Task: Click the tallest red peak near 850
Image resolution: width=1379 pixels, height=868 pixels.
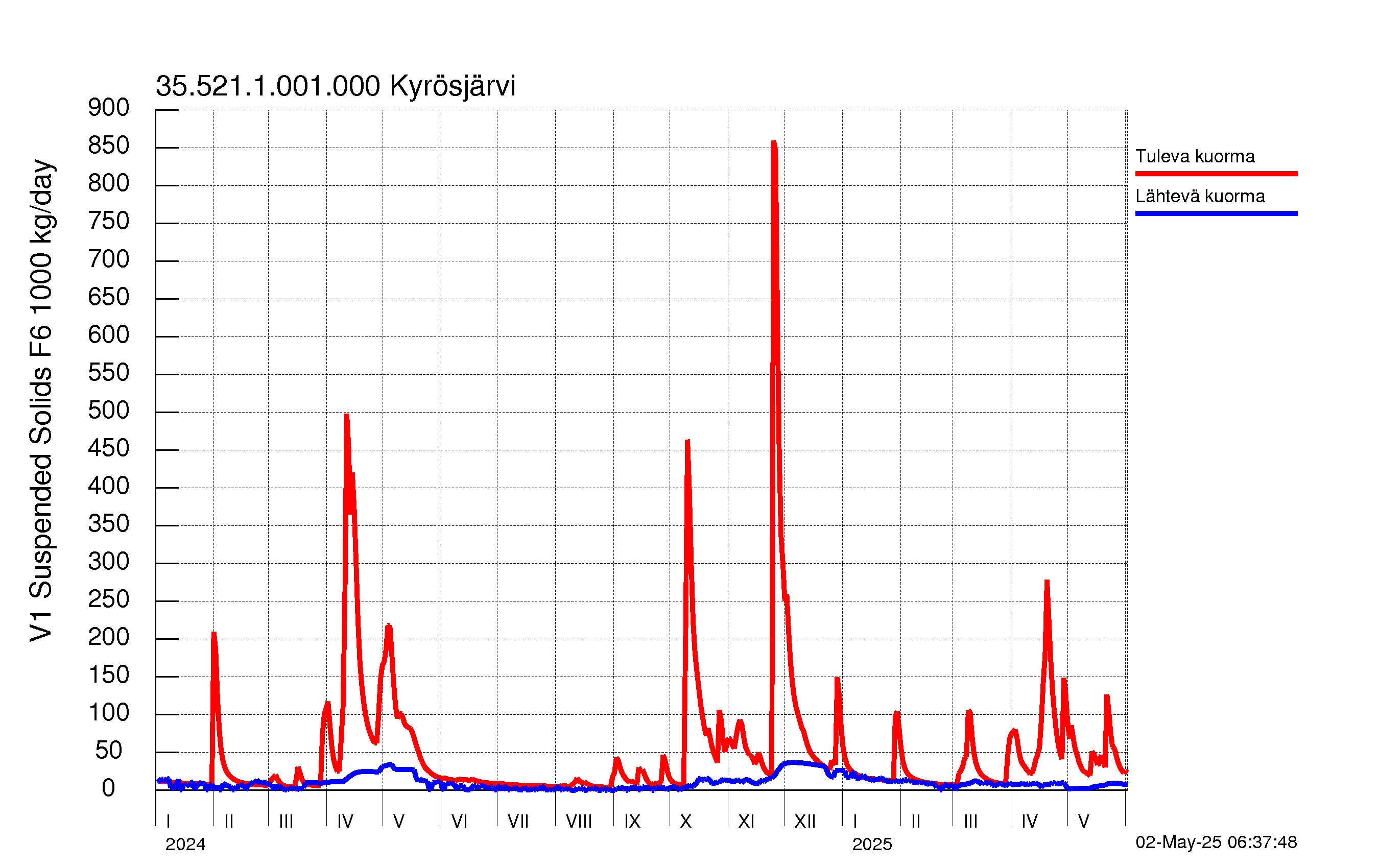Action: [774, 143]
